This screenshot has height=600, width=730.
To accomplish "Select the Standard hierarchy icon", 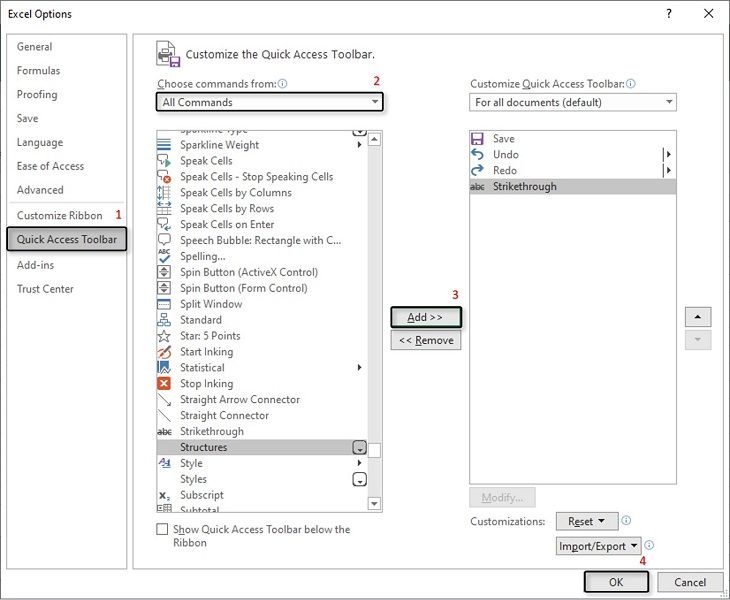I will tap(164, 320).
